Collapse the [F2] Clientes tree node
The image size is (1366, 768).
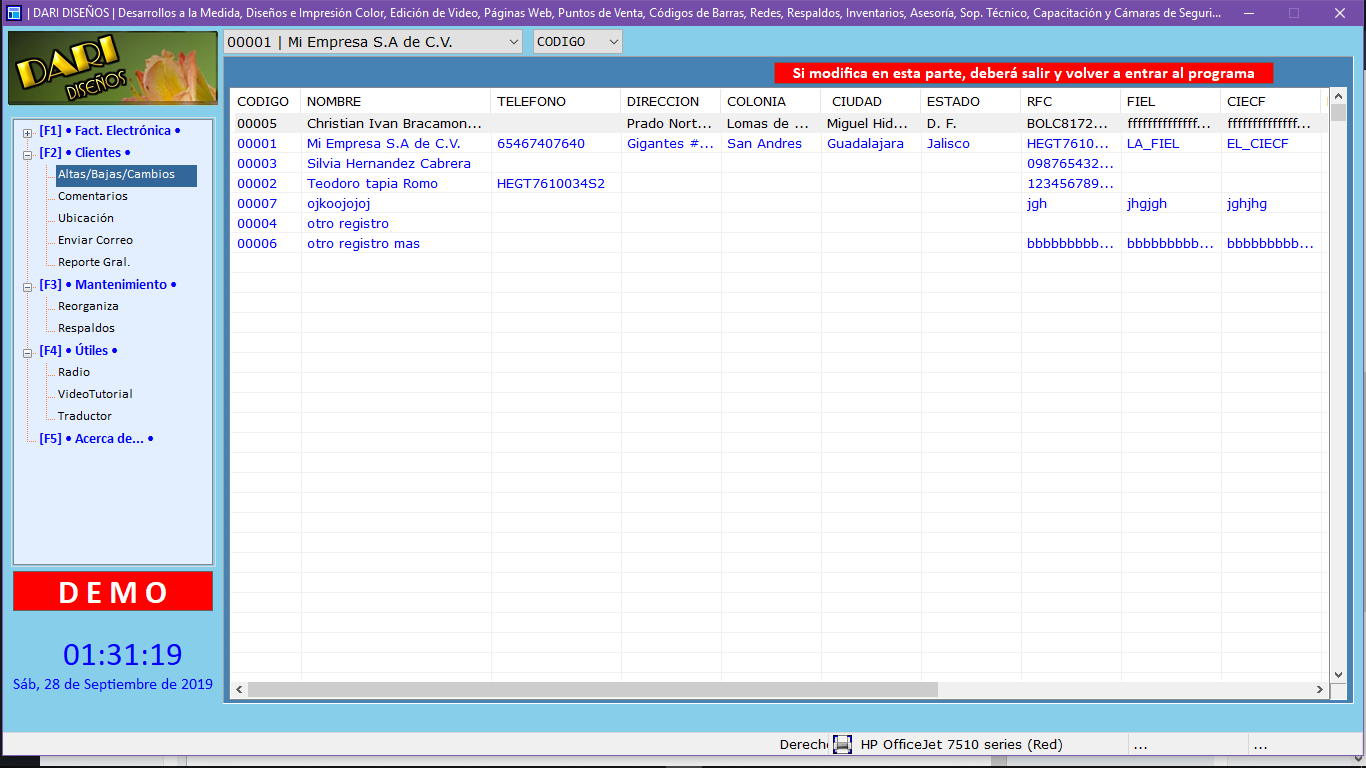click(x=28, y=154)
